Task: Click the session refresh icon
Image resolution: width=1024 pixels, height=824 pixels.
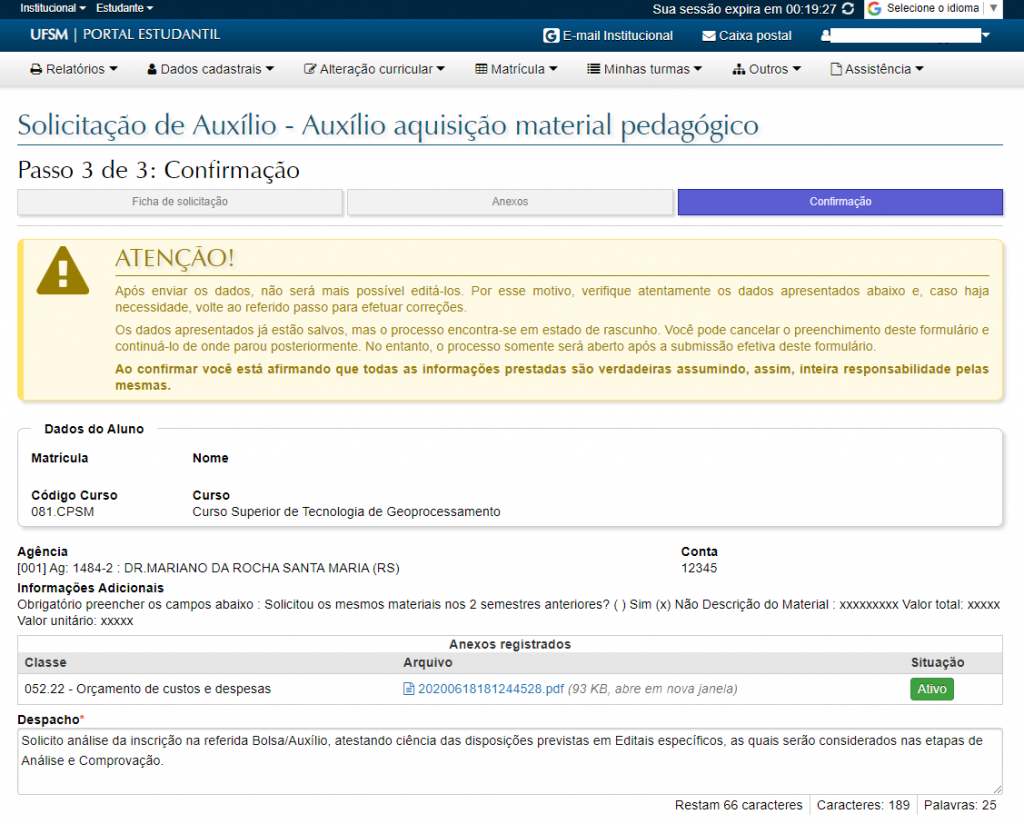Action: point(849,9)
